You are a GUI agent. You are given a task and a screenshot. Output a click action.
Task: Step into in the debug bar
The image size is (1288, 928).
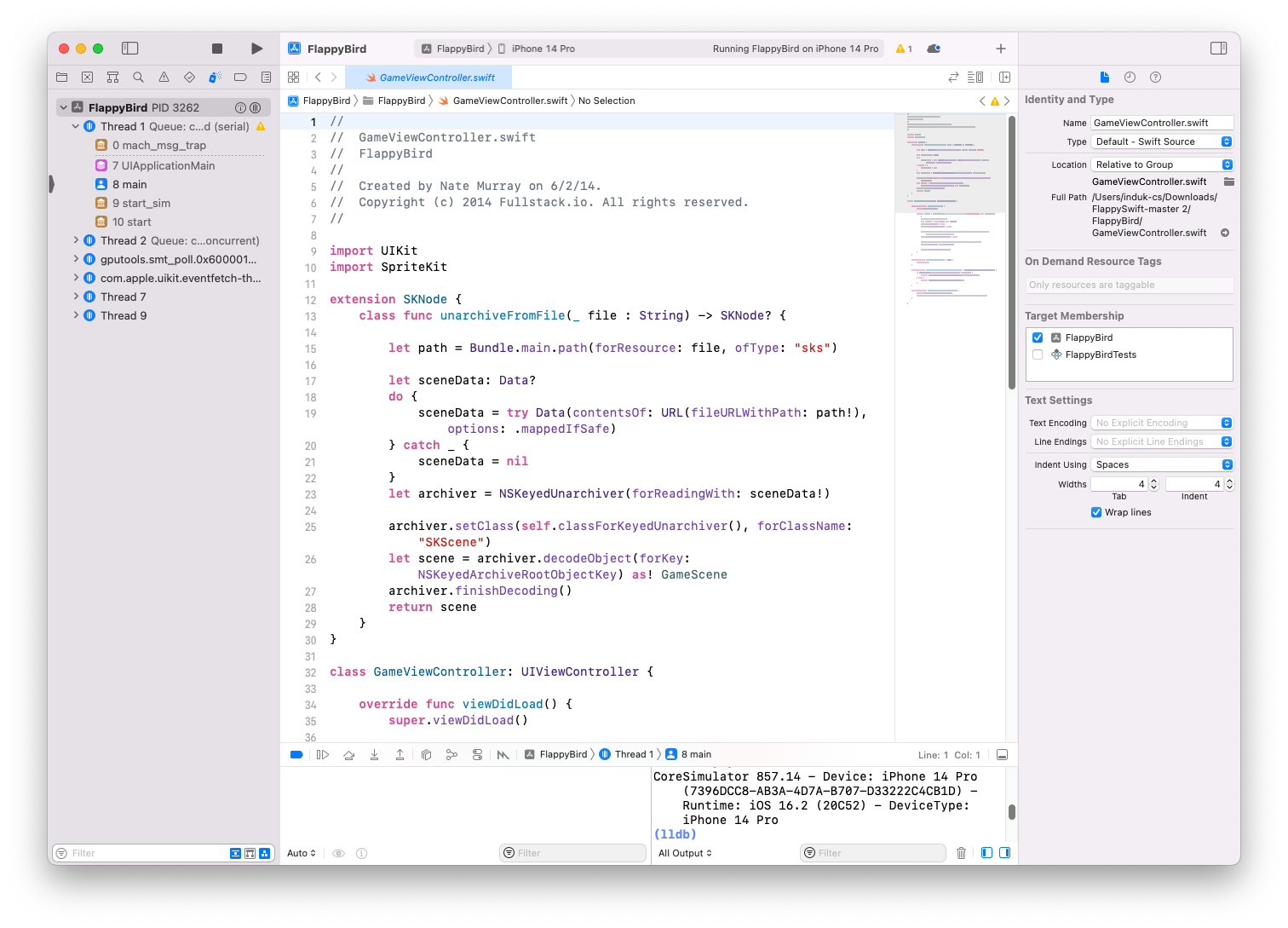click(x=374, y=754)
